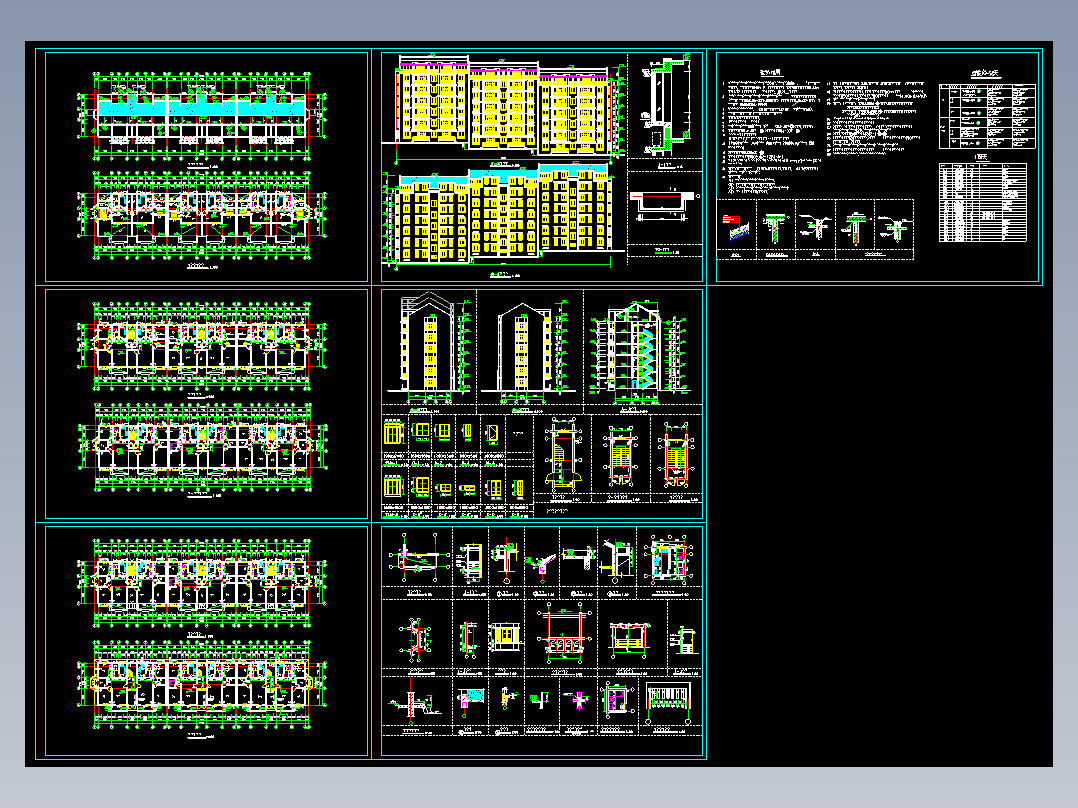This screenshot has width=1078, height=808.
Task: Click the small beam detail with red line
Action: point(663,206)
